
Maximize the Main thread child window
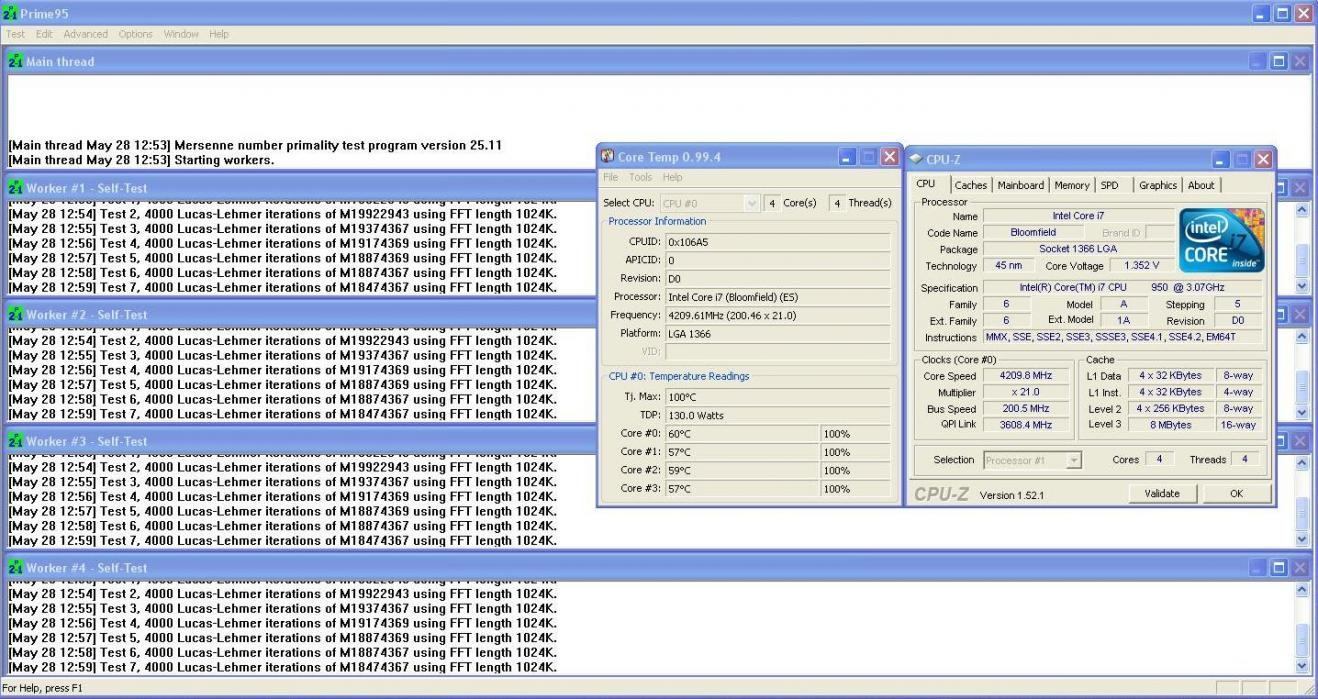[1278, 61]
